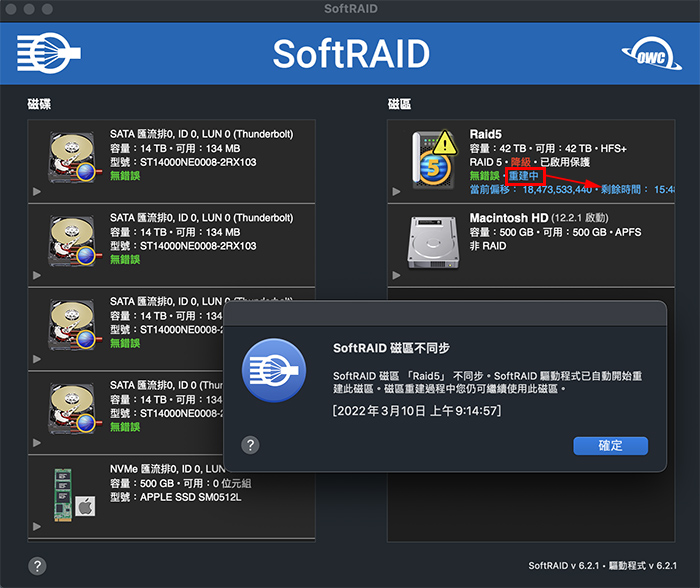The image size is (700, 588).
Task: Expand the Macintosh HD volume details
Action: pos(396,275)
